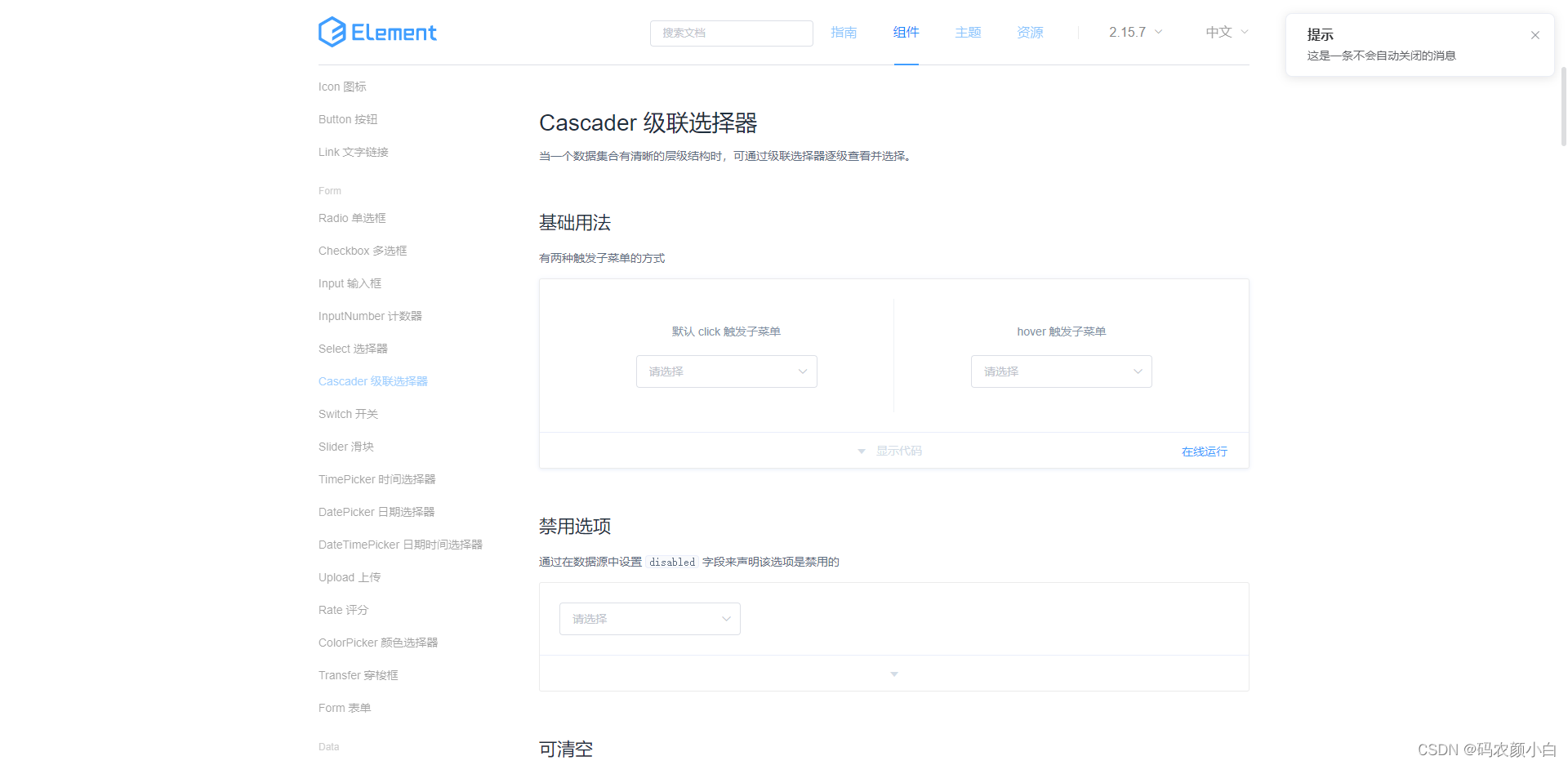Image resolution: width=1568 pixels, height=765 pixels.
Task: Expand the 显示代码 code viewer
Action: pyautogui.click(x=893, y=450)
